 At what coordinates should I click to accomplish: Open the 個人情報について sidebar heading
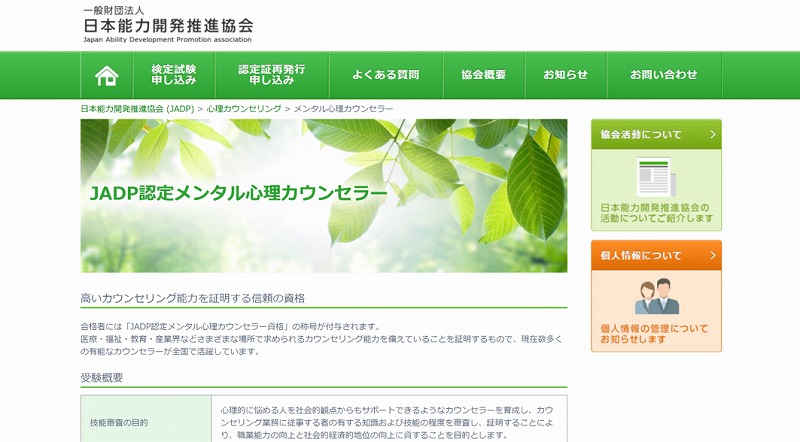pos(656,255)
